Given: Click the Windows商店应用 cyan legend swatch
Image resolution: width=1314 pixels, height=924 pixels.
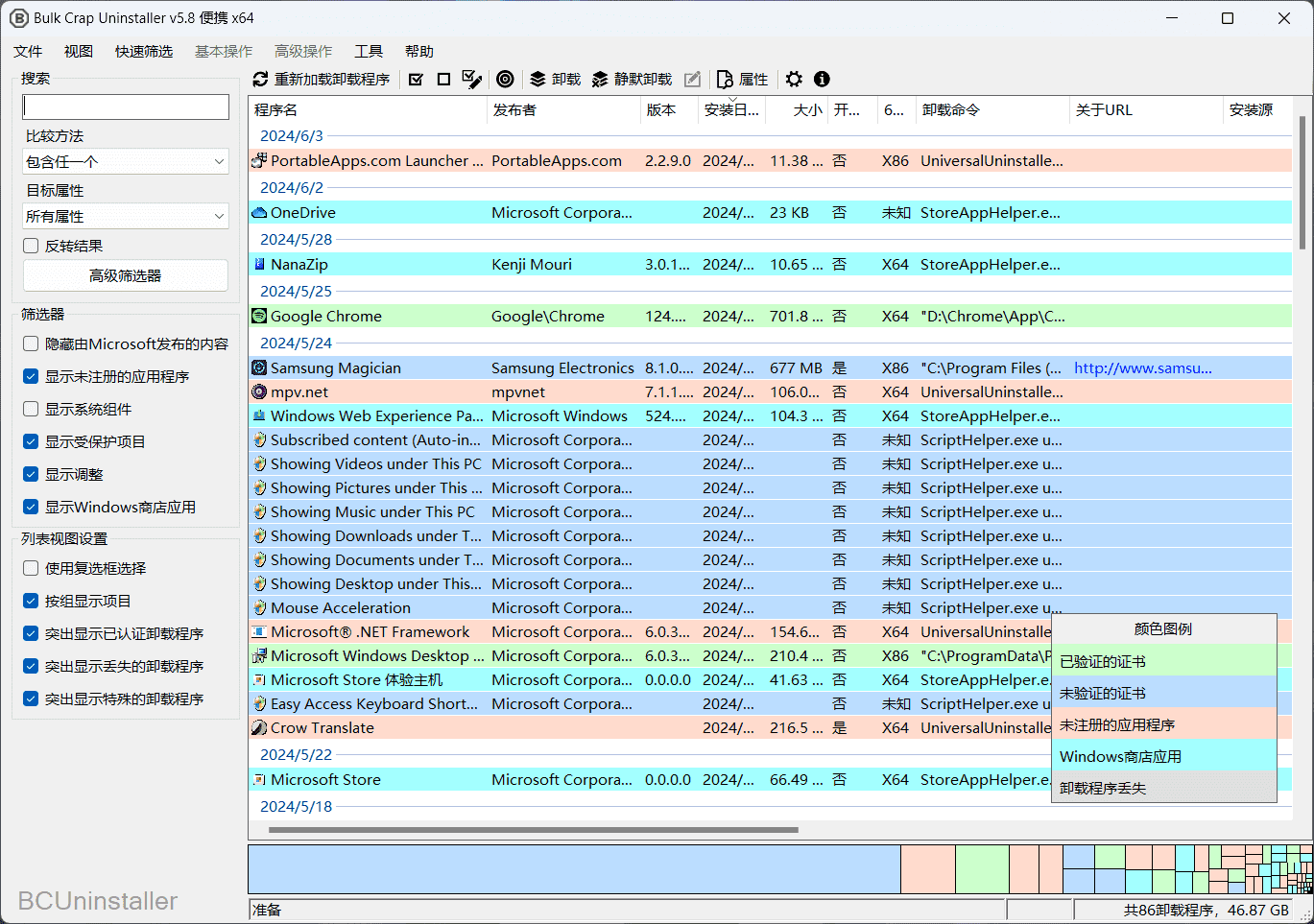Looking at the screenshot, I should (x=1164, y=756).
